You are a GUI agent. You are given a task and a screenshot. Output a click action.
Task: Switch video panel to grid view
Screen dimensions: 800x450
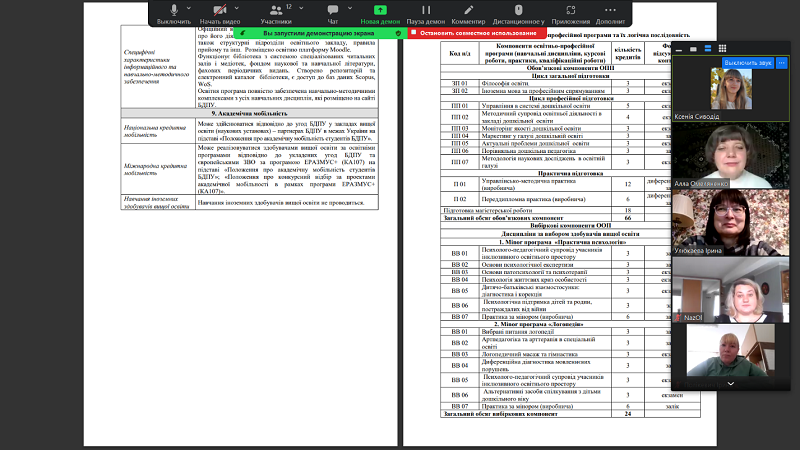tap(724, 48)
